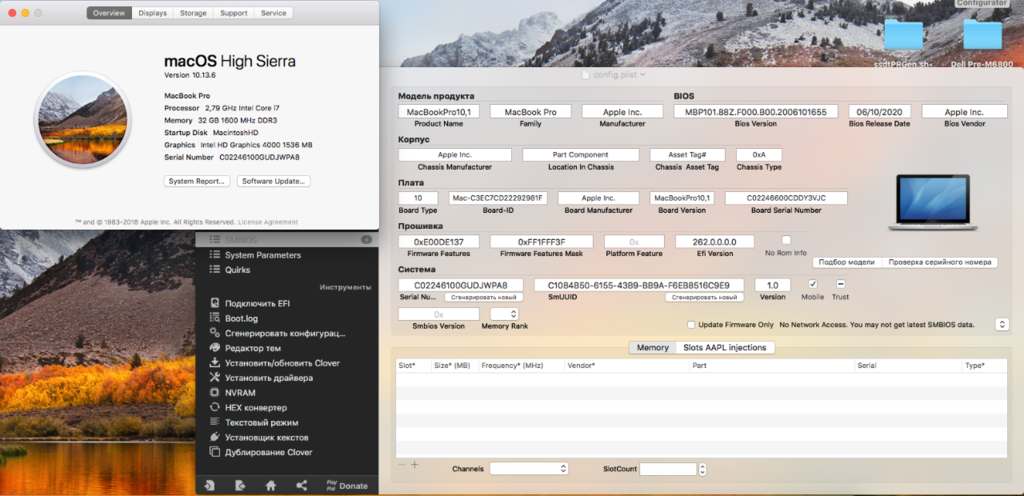Open the Memory Rank dropdown
Screen dimensions: 1024x496
[x=504, y=314]
